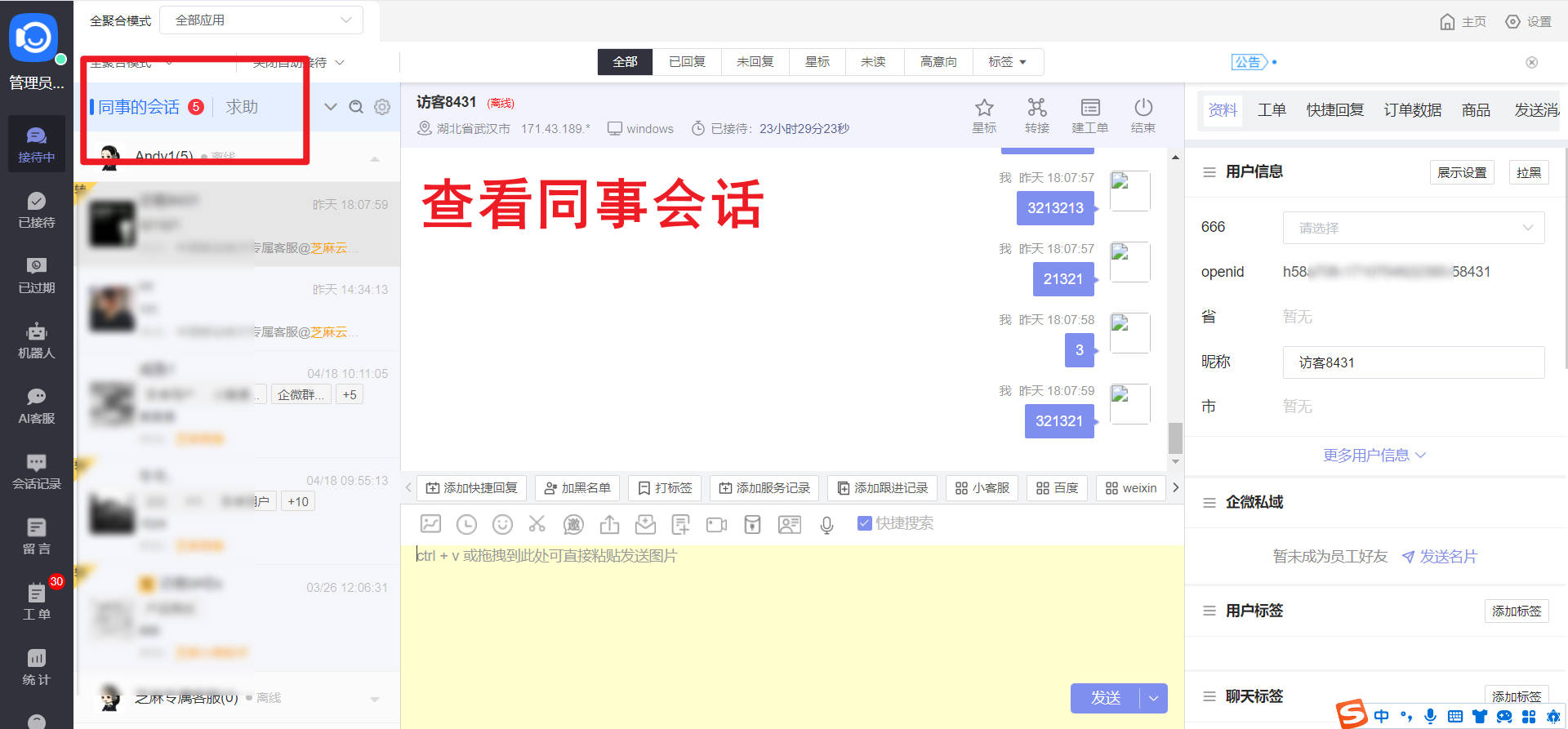The height and width of the screenshot is (729, 1568).
Task: Click the Sogou 中 language indicator
Action: point(1381,716)
